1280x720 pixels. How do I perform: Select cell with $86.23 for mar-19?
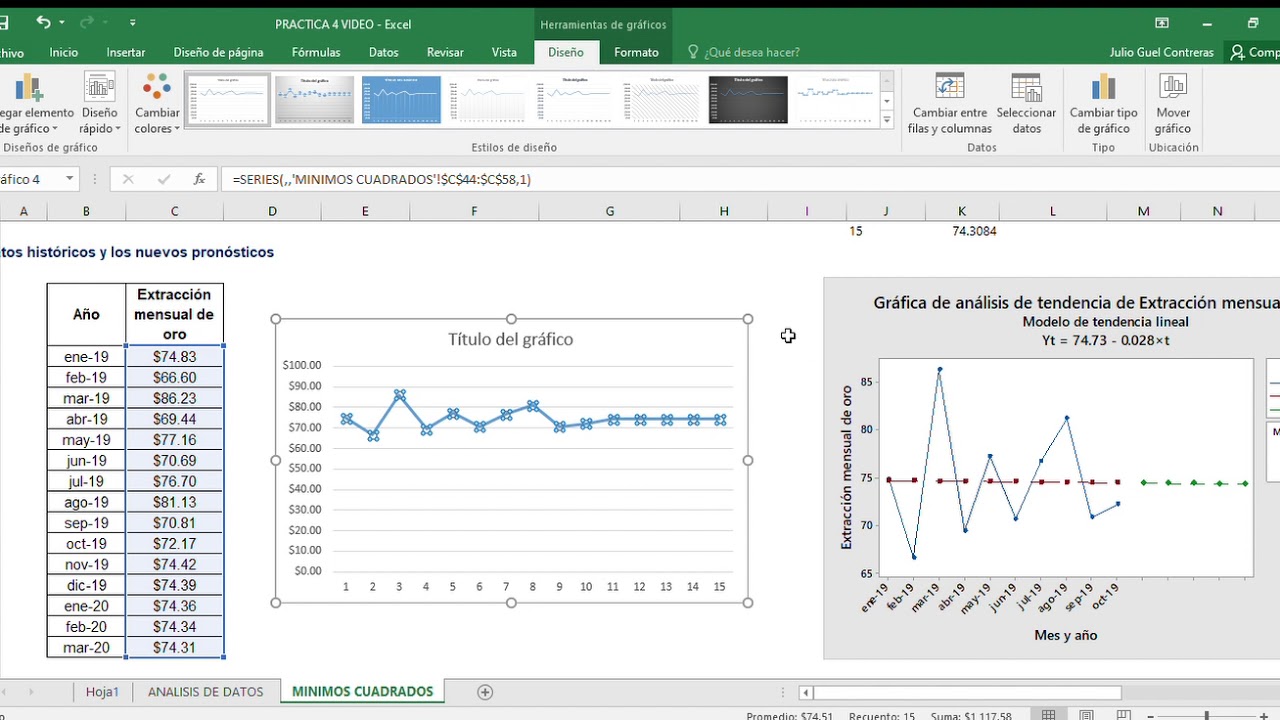tap(174, 398)
